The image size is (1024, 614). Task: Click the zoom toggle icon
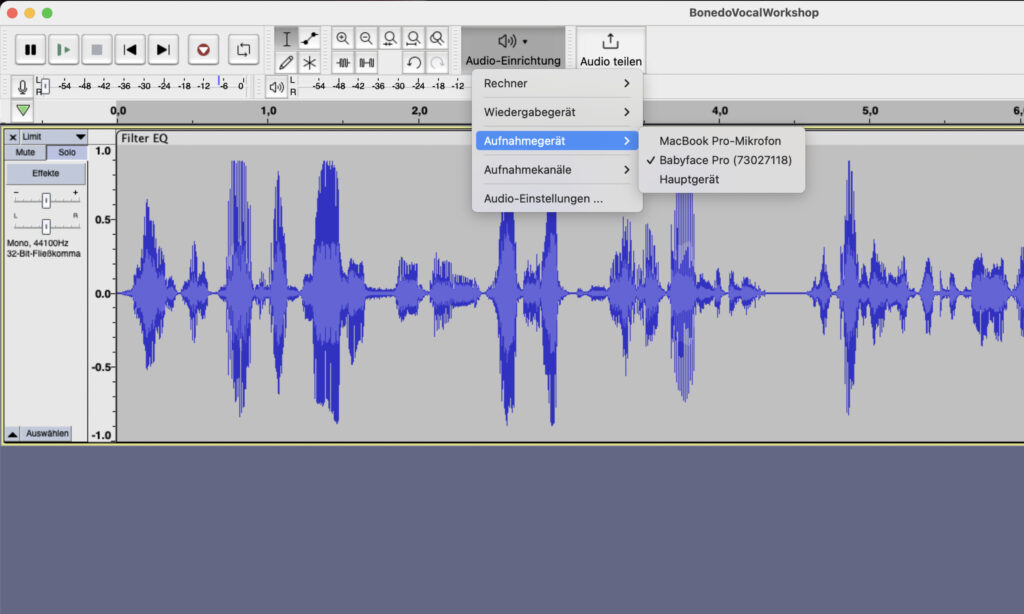(437, 39)
